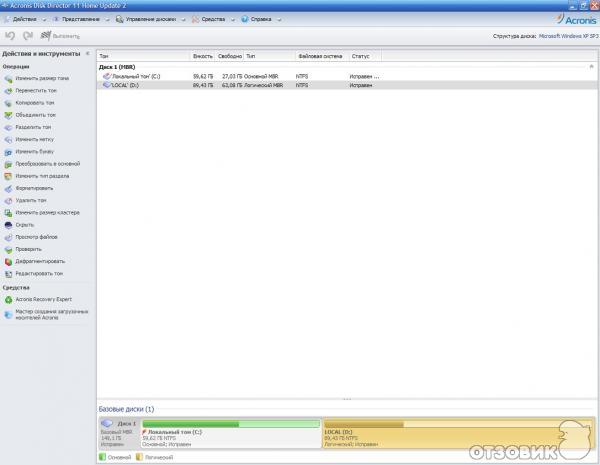Choose Форматировать operation

pos(29,188)
